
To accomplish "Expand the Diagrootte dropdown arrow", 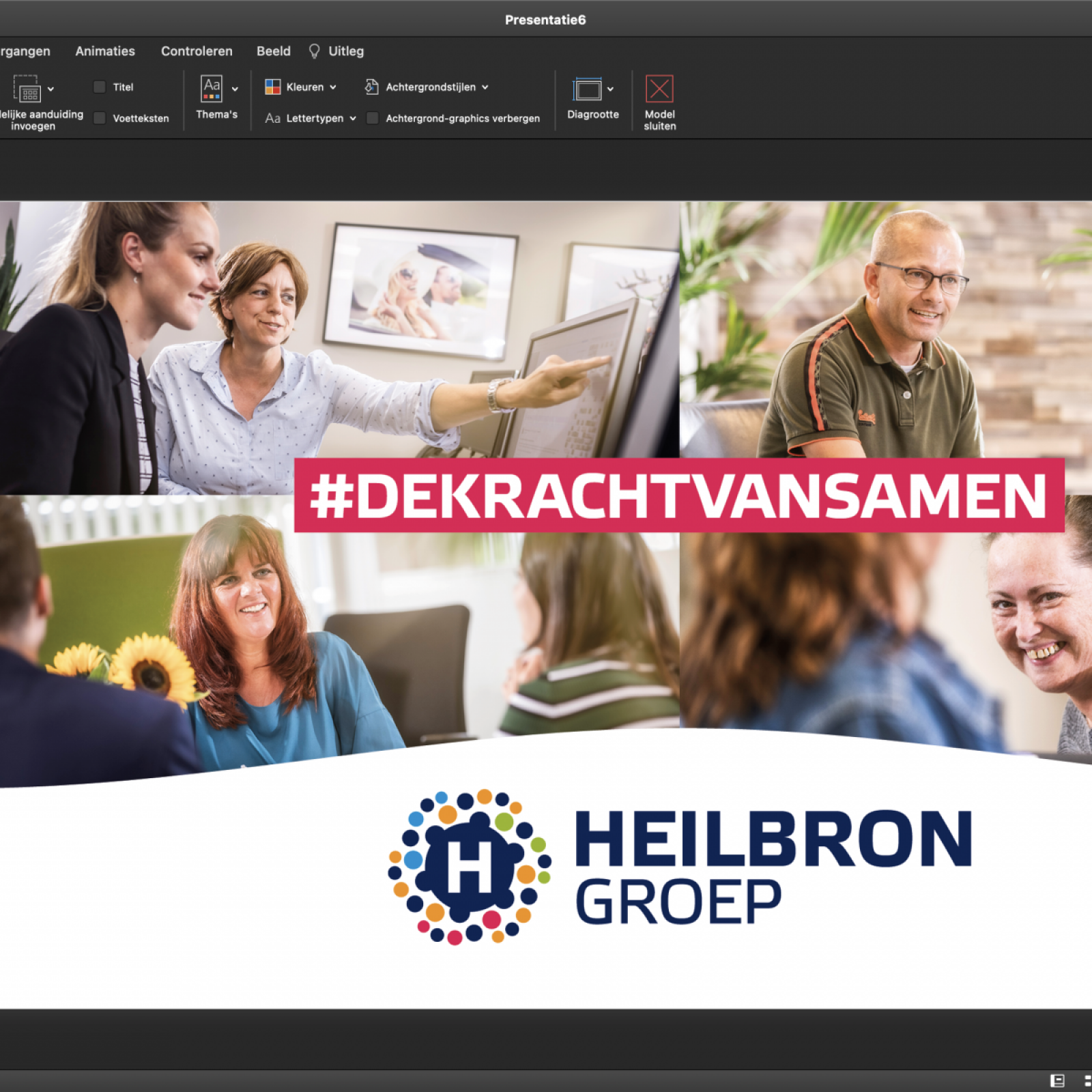I will (x=610, y=89).
